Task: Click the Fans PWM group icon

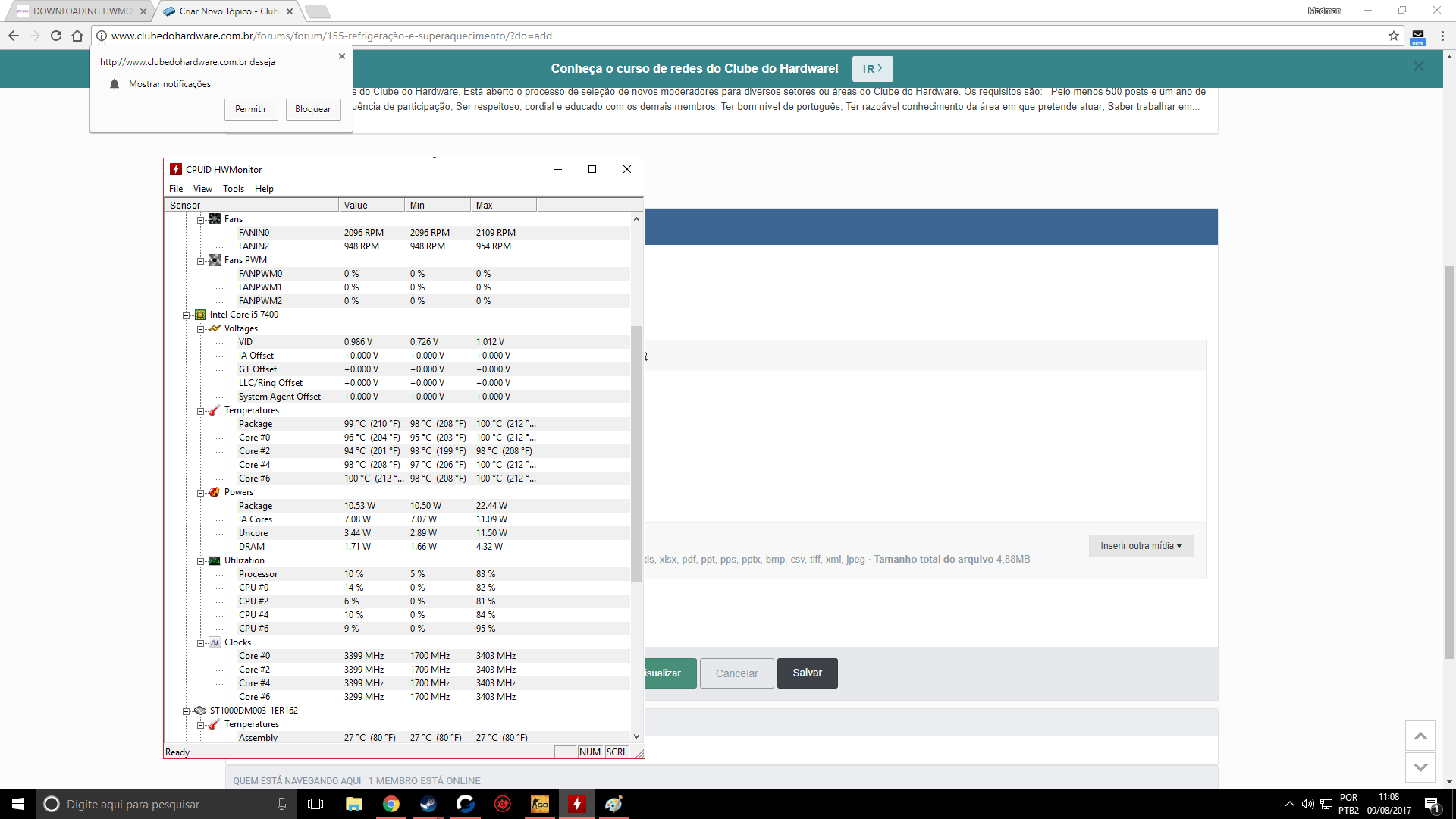Action: [215, 260]
